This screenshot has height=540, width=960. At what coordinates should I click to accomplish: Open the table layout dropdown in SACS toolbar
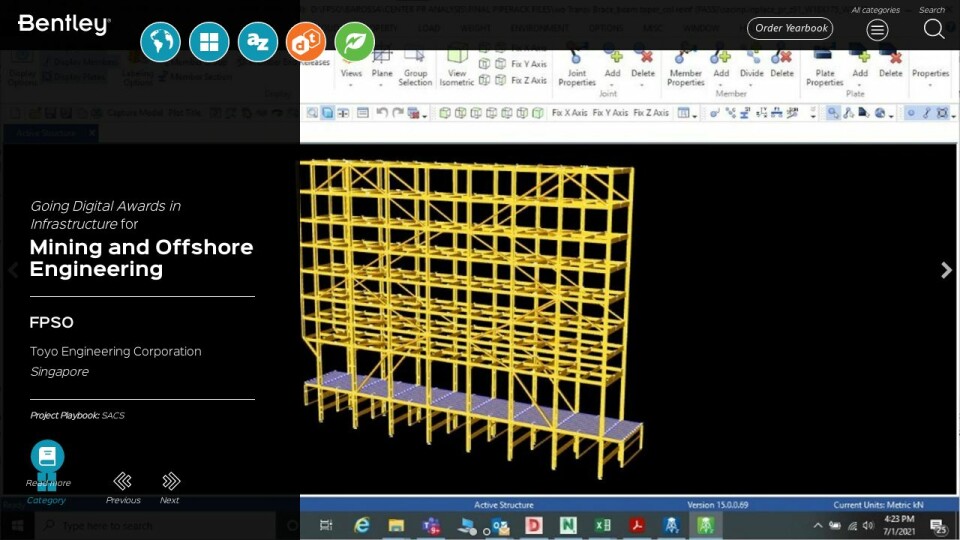(687, 113)
